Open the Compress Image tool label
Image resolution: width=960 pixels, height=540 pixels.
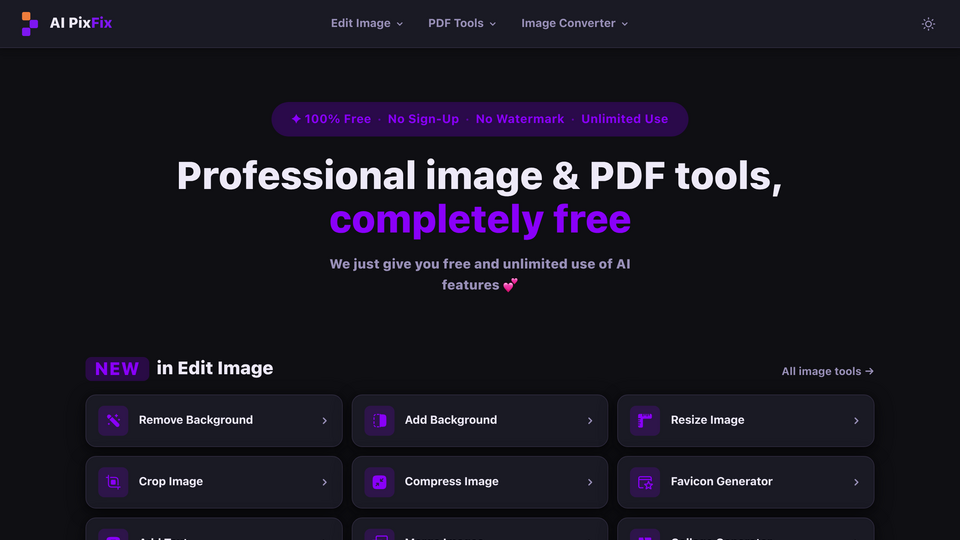point(451,481)
